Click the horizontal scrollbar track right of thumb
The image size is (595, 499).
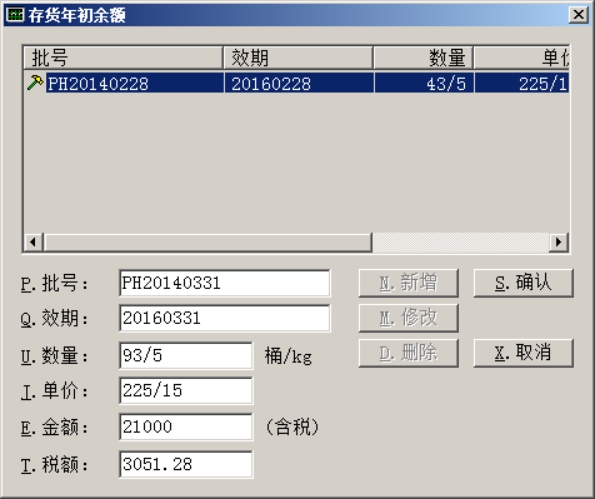(x=461, y=242)
